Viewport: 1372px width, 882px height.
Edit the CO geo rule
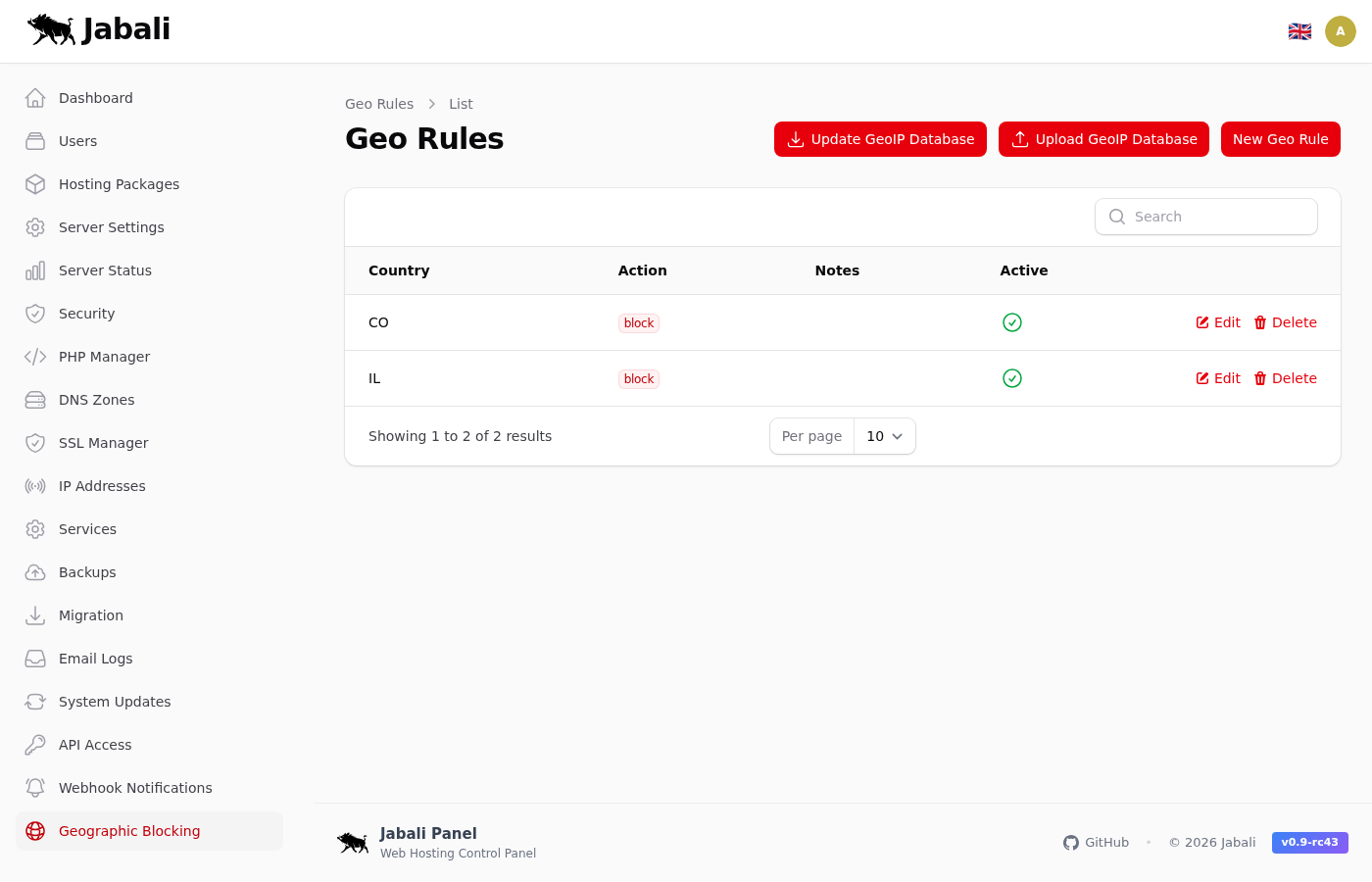click(x=1218, y=322)
